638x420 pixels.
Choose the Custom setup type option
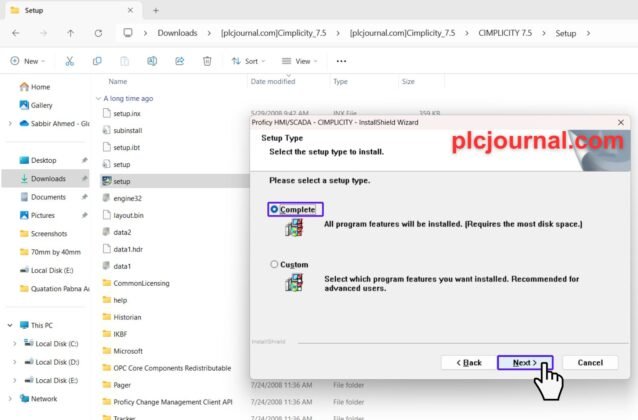[274, 265]
